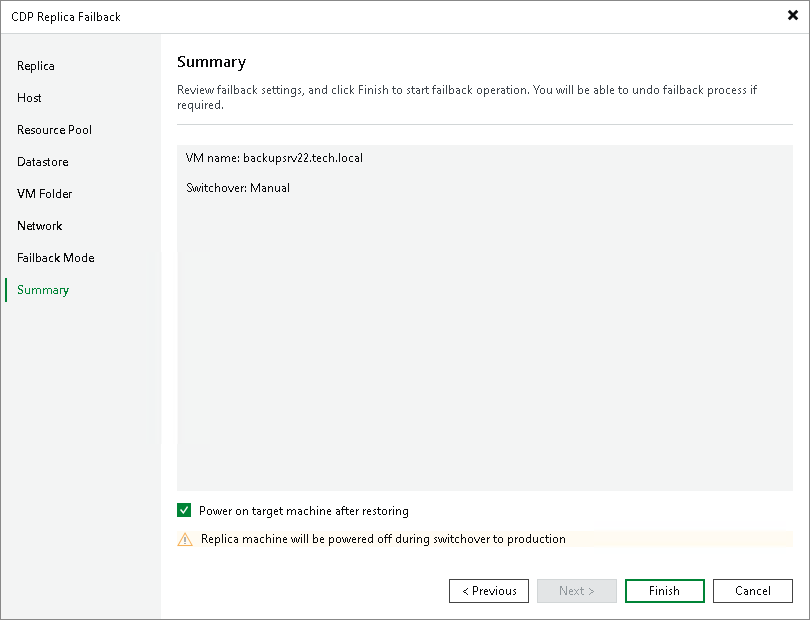
Task: Click the VM name backupsrv22.tech.local text
Action: (x=274, y=157)
